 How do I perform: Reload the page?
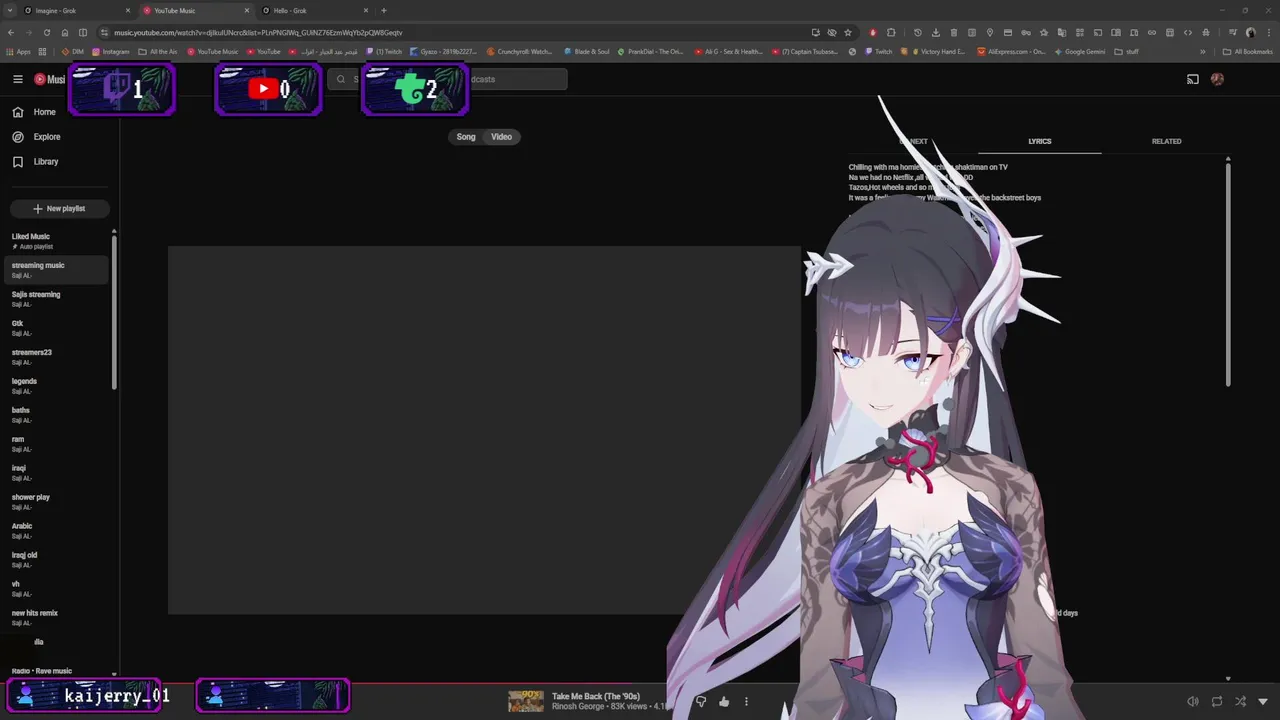coord(47,32)
